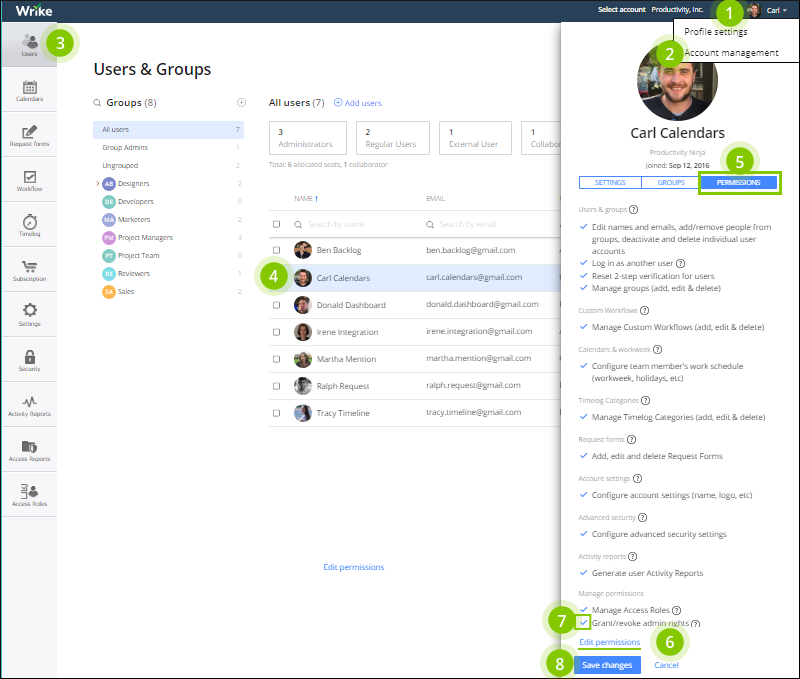Click help icon next to Account settings
This screenshot has height=679, width=800.
pos(637,479)
